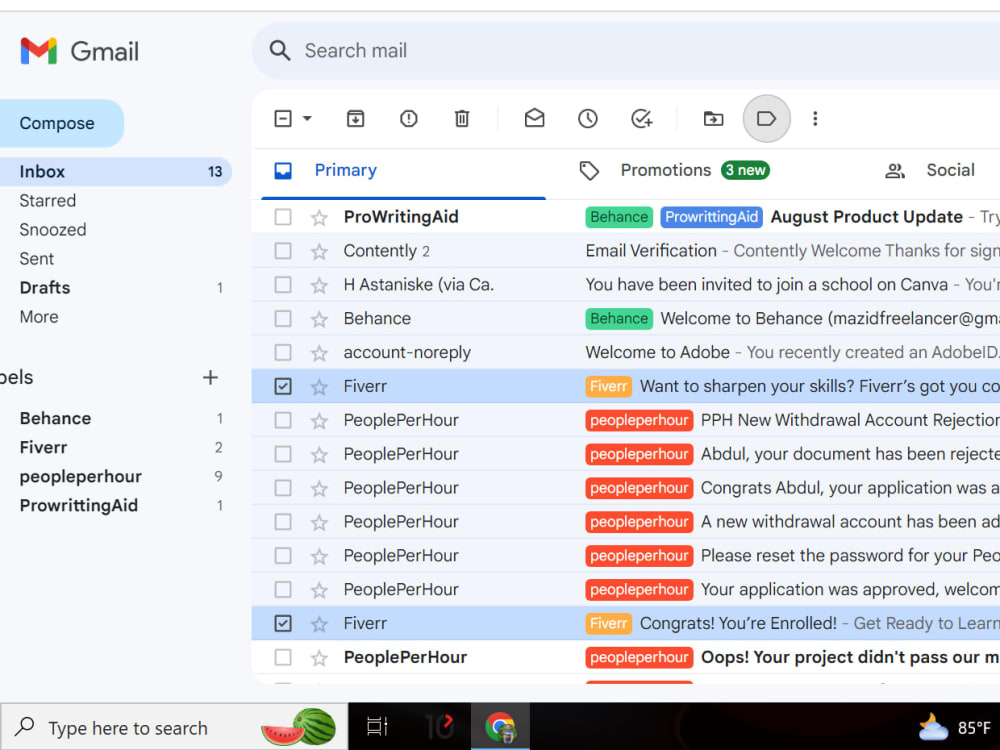Check the ProWritingAid email checkbox

283,217
